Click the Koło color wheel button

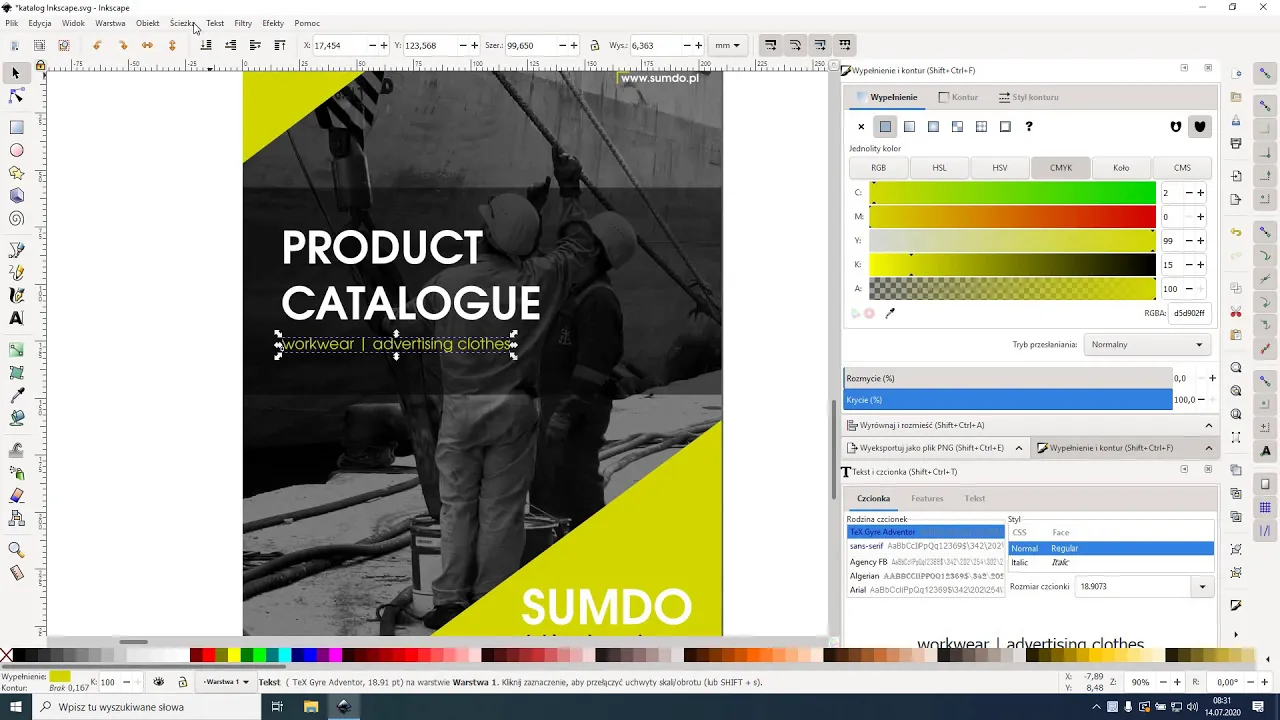coord(1121,168)
